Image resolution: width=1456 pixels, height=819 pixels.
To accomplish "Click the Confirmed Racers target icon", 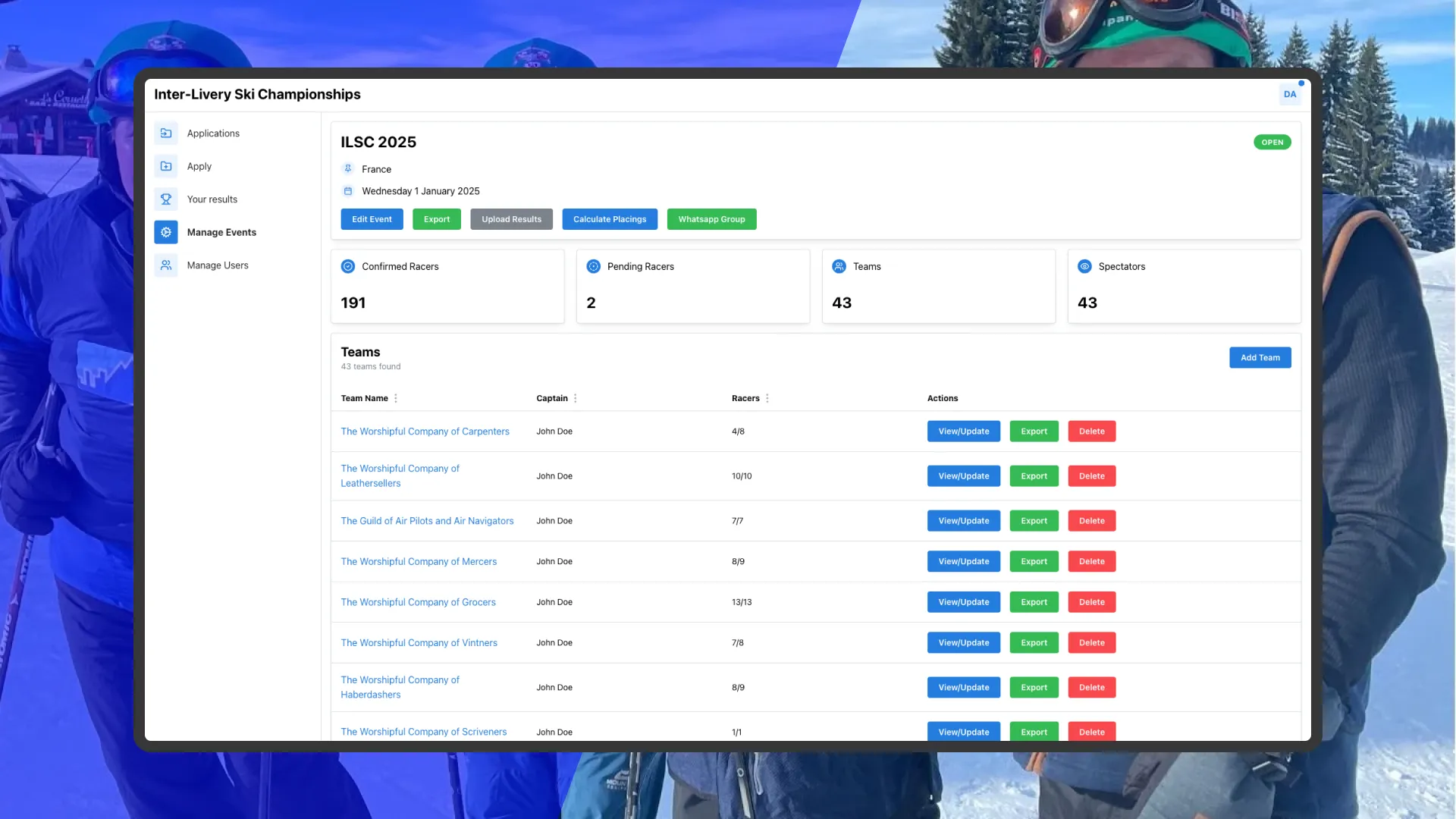I will [348, 266].
